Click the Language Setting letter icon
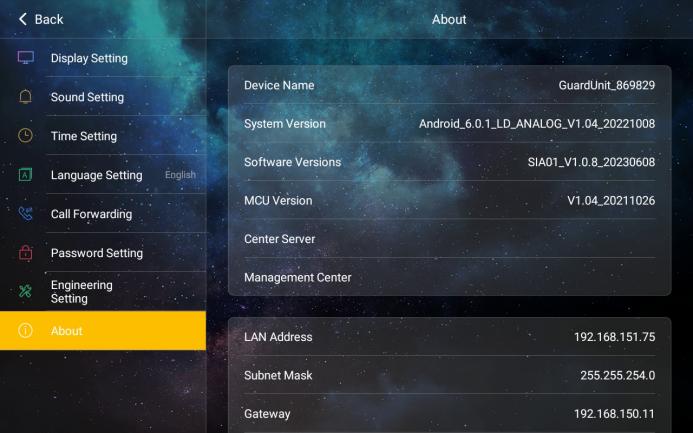Image resolution: width=693 pixels, height=433 pixels. tap(25, 175)
